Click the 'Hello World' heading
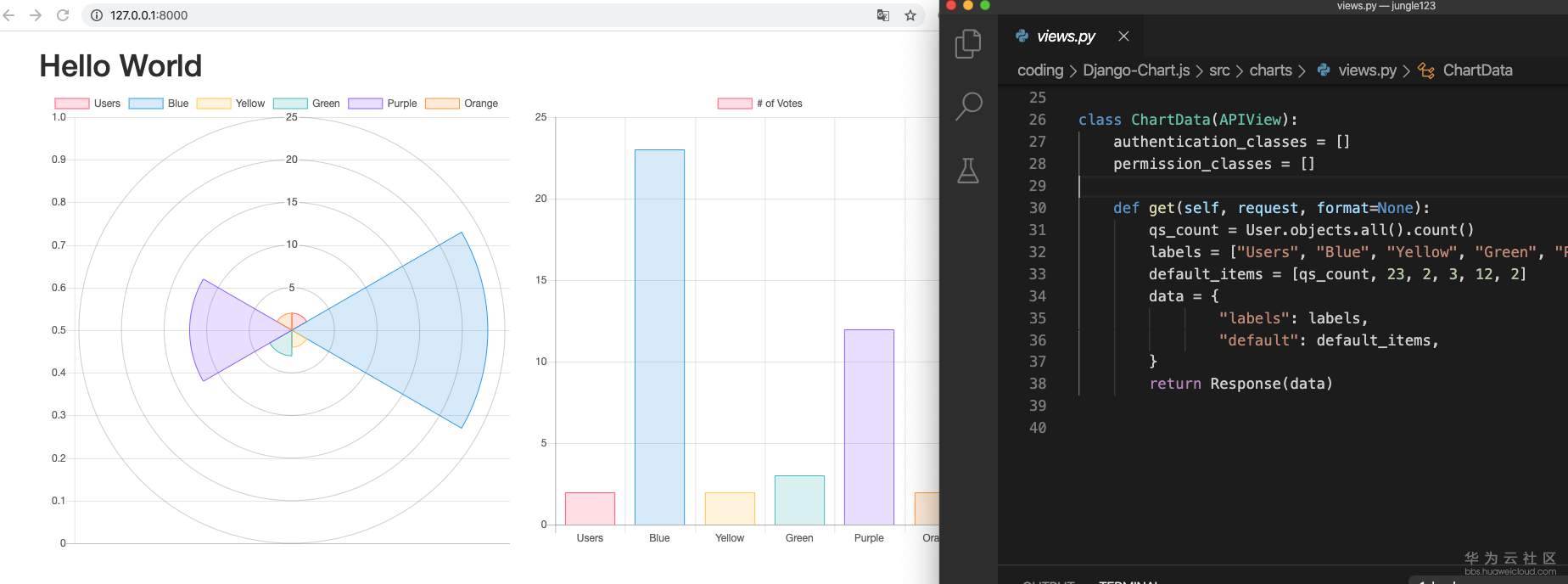1568x584 pixels. [x=120, y=66]
